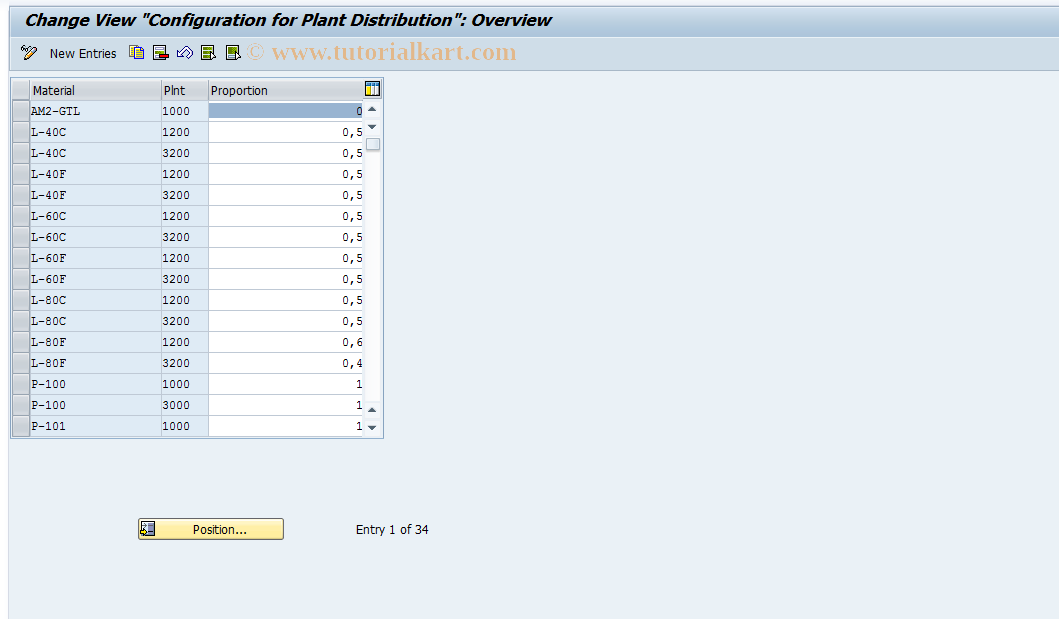This screenshot has width=1059, height=619.
Task: Click the Copy As icon
Action: click(136, 53)
